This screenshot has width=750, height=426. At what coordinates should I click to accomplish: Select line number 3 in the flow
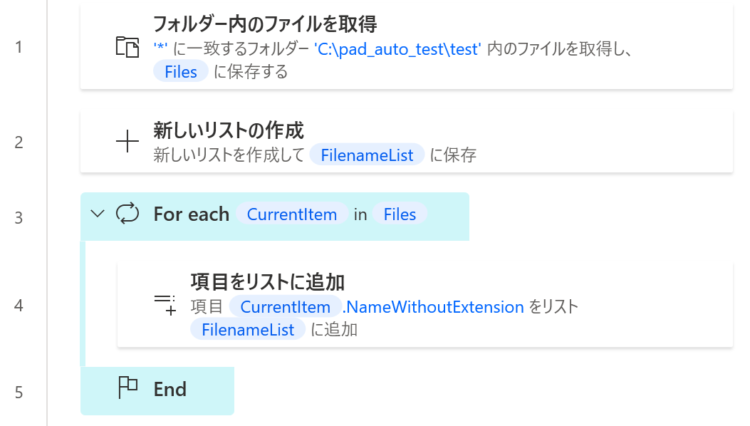(x=19, y=218)
